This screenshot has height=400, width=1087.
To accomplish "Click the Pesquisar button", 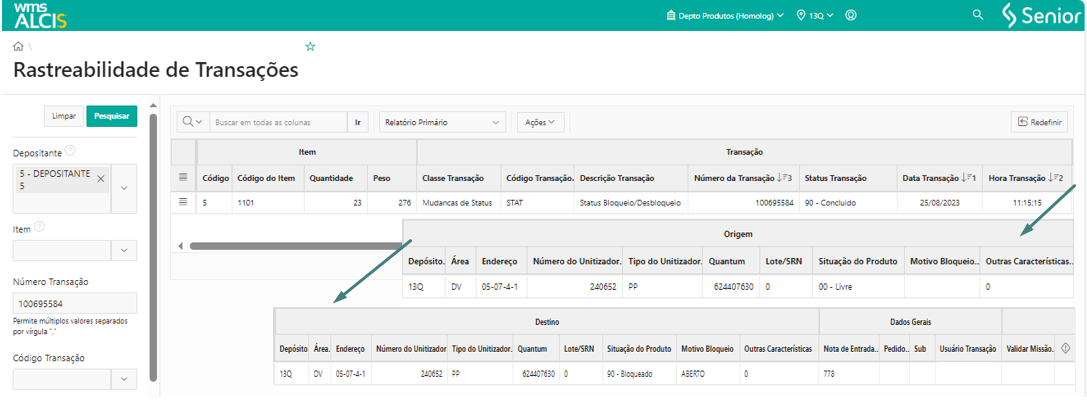I will [112, 116].
